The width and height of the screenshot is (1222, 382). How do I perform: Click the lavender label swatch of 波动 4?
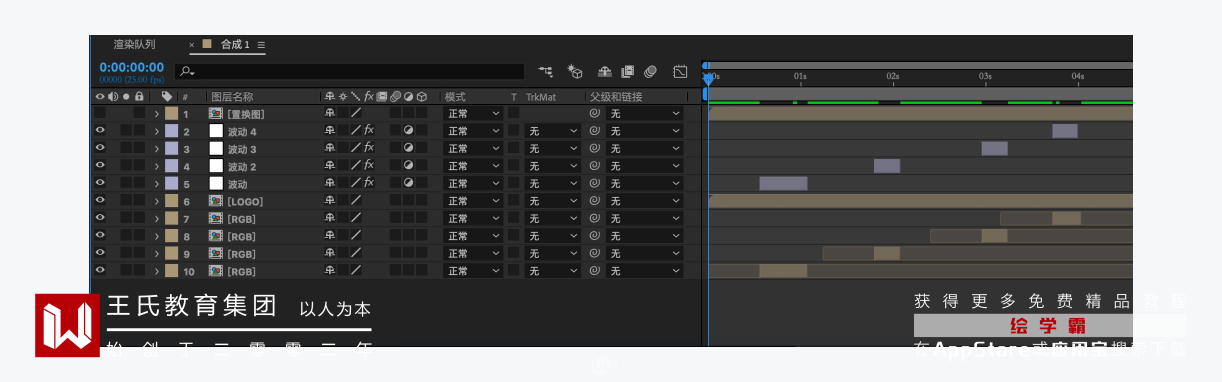171,131
